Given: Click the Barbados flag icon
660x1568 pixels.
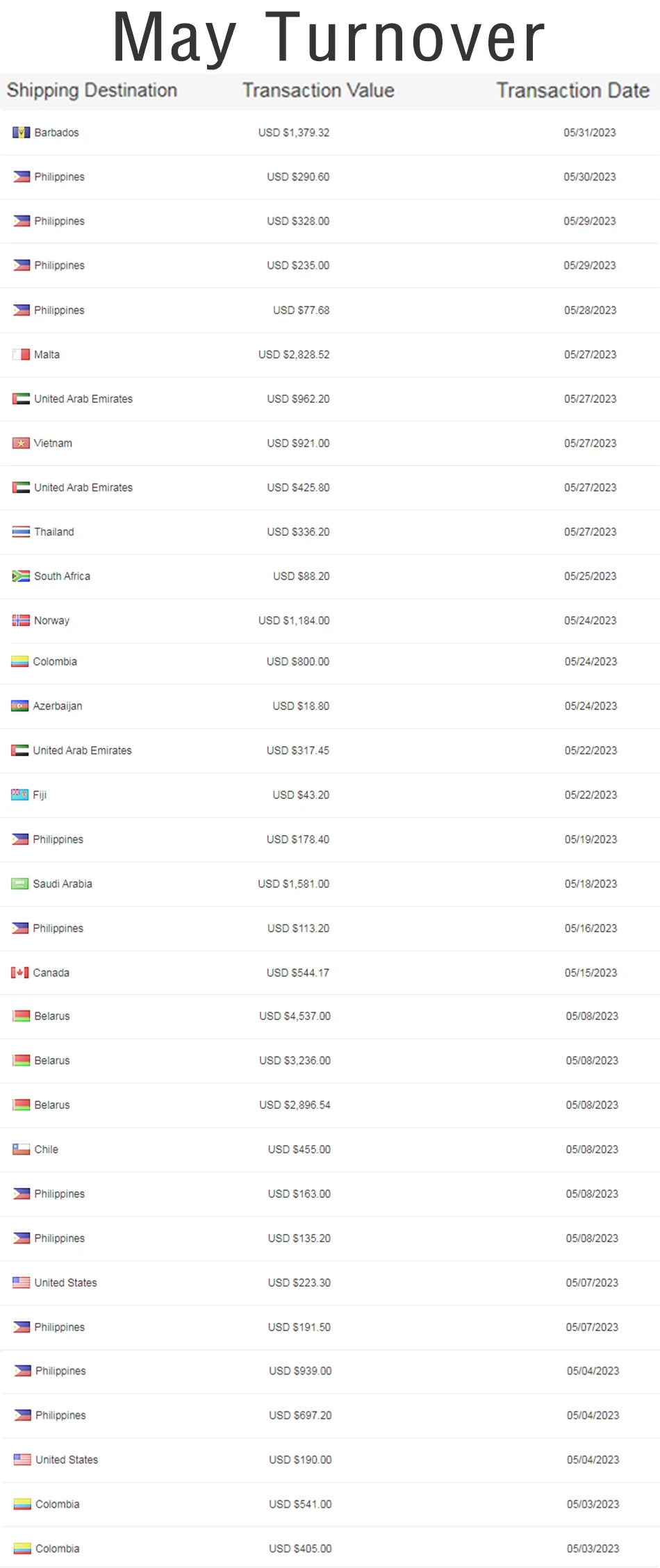Looking at the screenshot, I should point(21,132).
